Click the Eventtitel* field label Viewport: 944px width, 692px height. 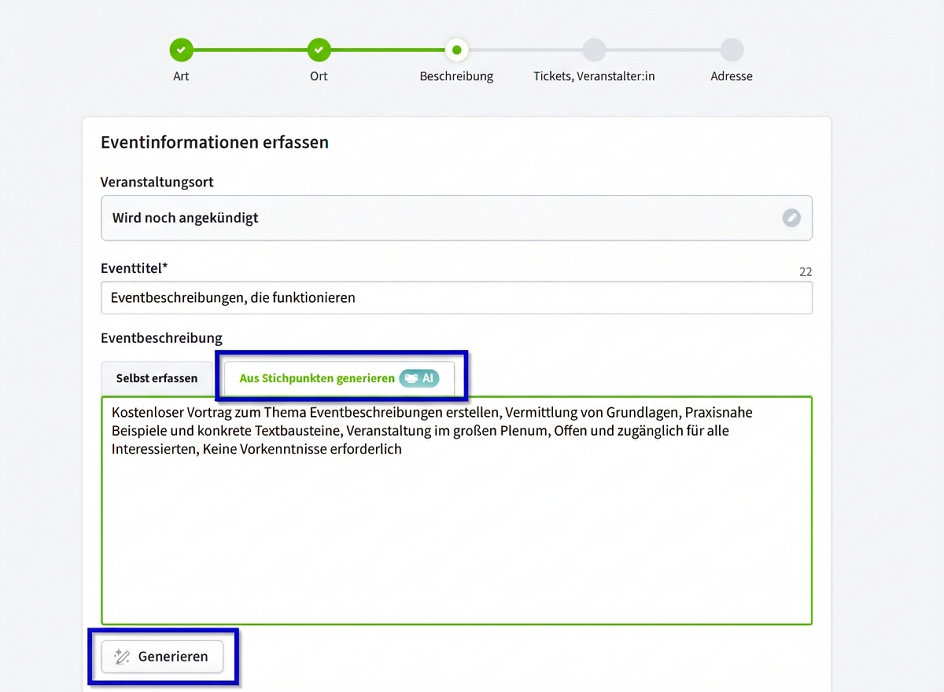point(134,268)
